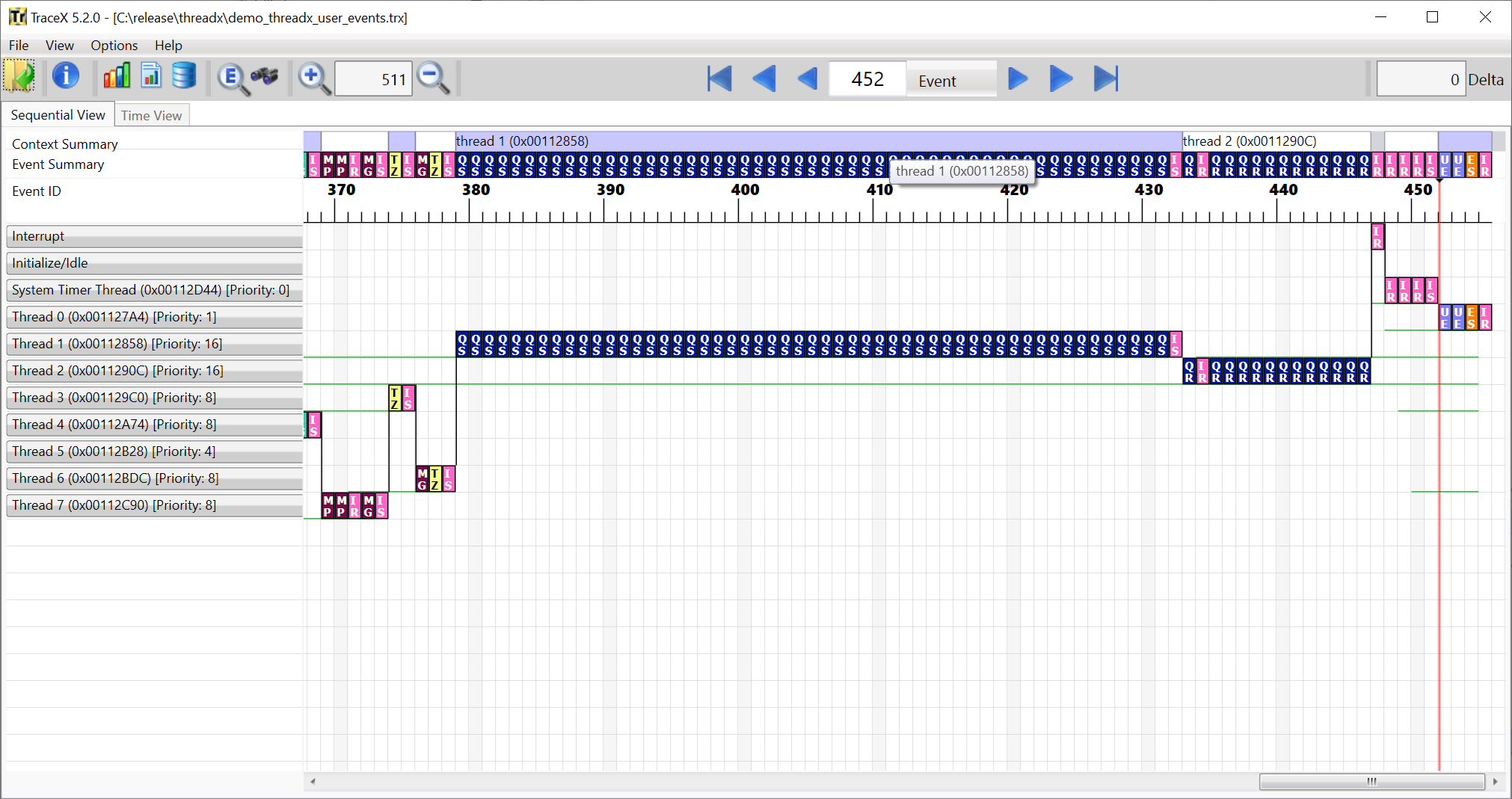Advance to the last event with skip-forward control

click(x=1107, y=78)
